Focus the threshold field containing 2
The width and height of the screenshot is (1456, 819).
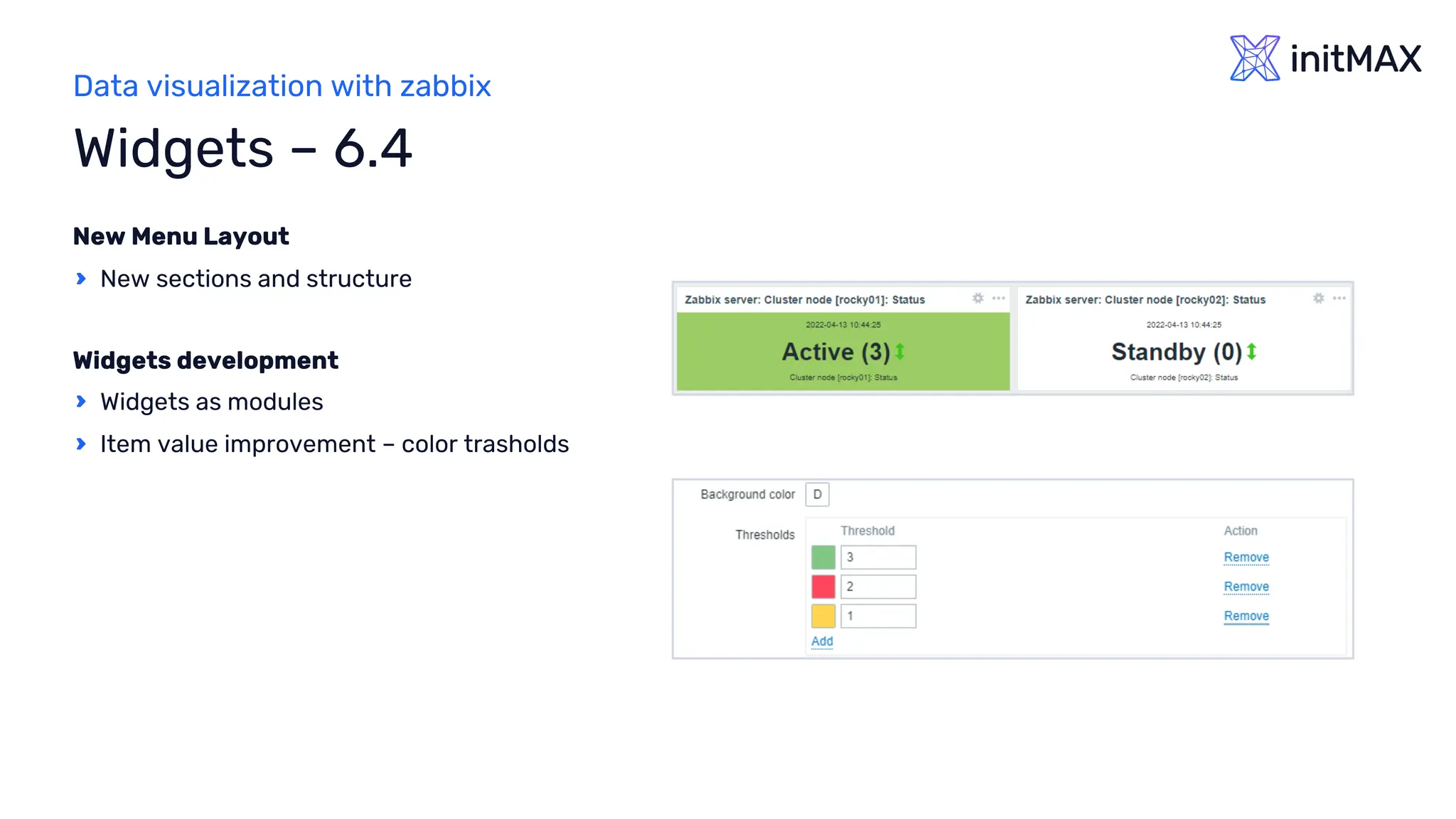coord(879,587)
